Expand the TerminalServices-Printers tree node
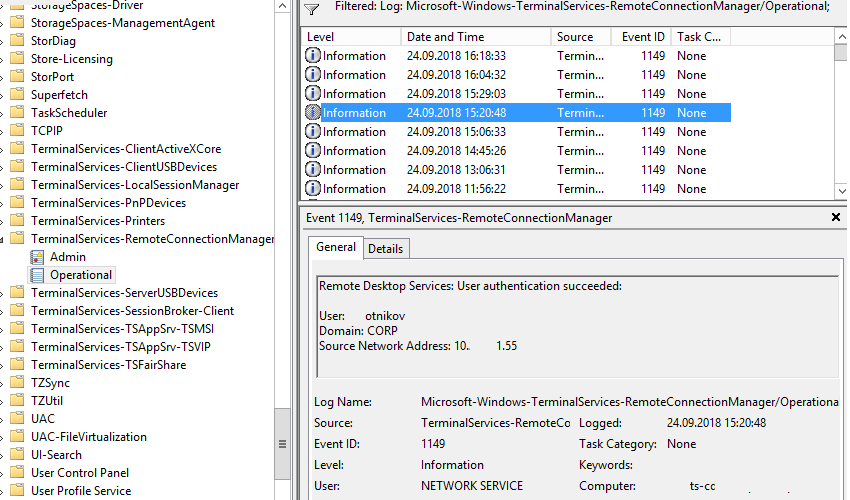Image resolution: width=850 pixels, height=500 pixels. (4, 221)
